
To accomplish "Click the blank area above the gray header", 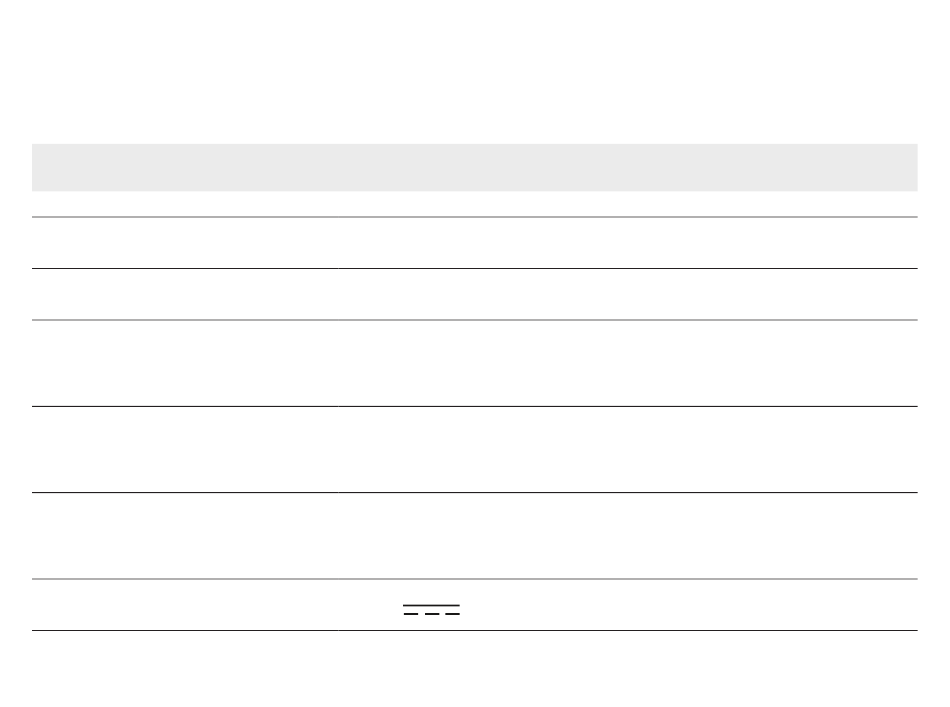I will [x=474, y=71].
